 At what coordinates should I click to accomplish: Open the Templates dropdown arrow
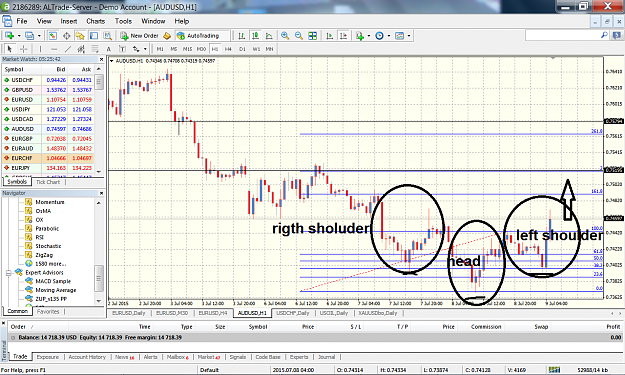(409, 36)
